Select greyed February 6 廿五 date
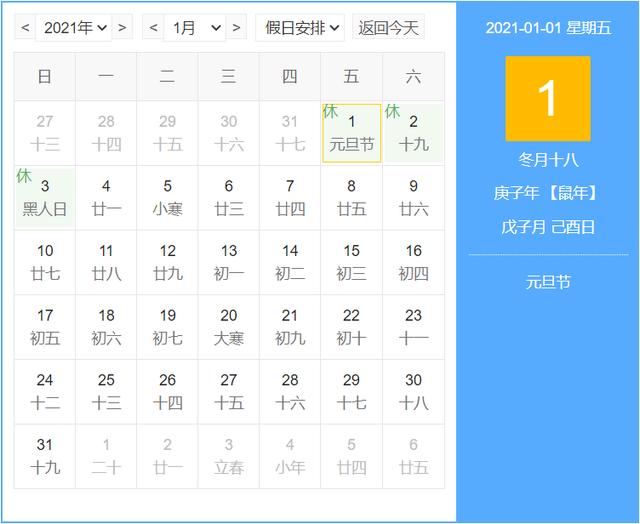This screenshot has width=640, height=524. tap(413, 457)
